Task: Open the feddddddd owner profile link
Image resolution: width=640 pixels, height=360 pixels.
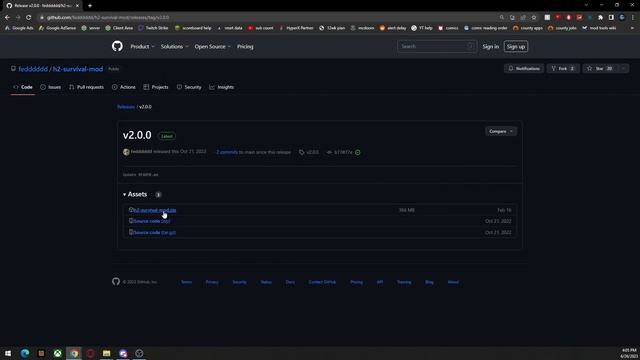Action: point(33,69)
